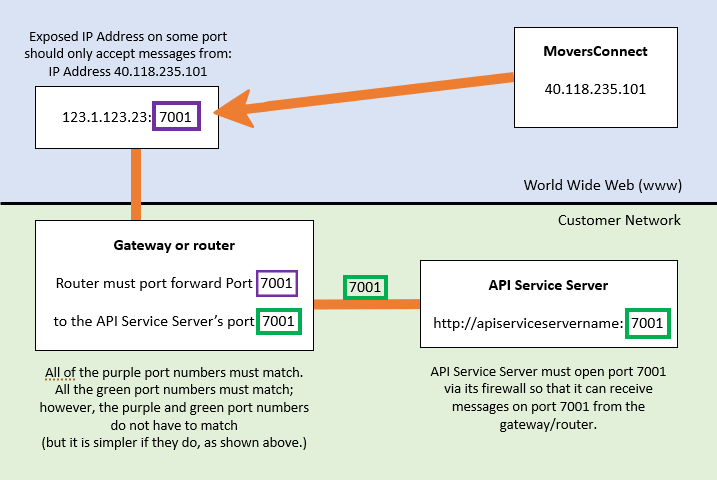Click the MoversConnect heading text
This screenshot has width=717, height=480.
[x=595, y=51]
